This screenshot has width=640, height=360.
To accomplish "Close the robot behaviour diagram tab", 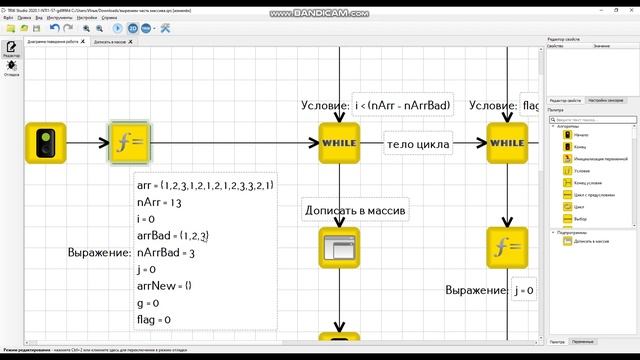I will click(83, 42).
